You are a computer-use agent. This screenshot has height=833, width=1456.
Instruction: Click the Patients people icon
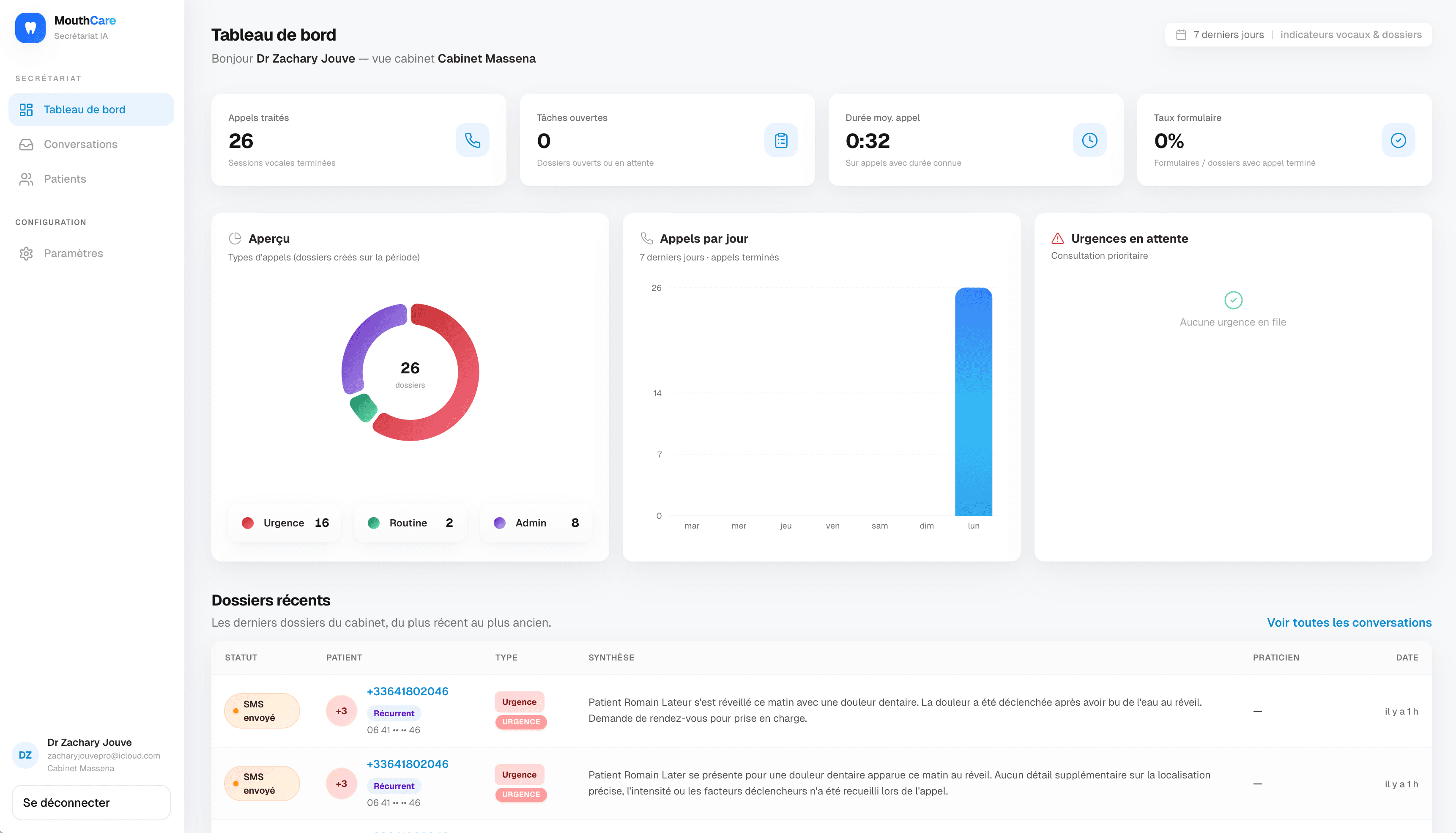pyautogui.click(x=26, y=179)
